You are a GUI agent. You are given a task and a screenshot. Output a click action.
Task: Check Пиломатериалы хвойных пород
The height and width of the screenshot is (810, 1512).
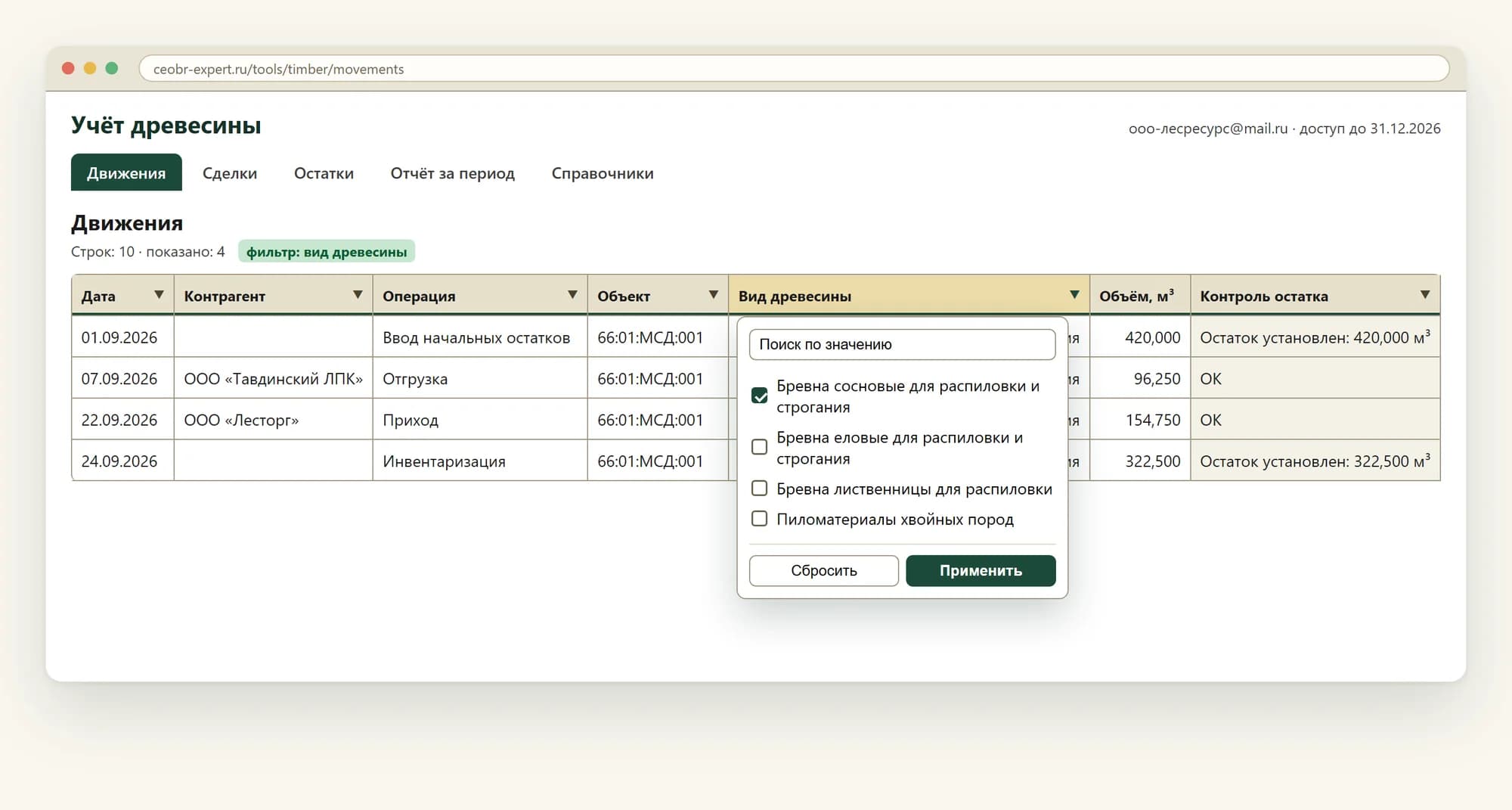760,519
